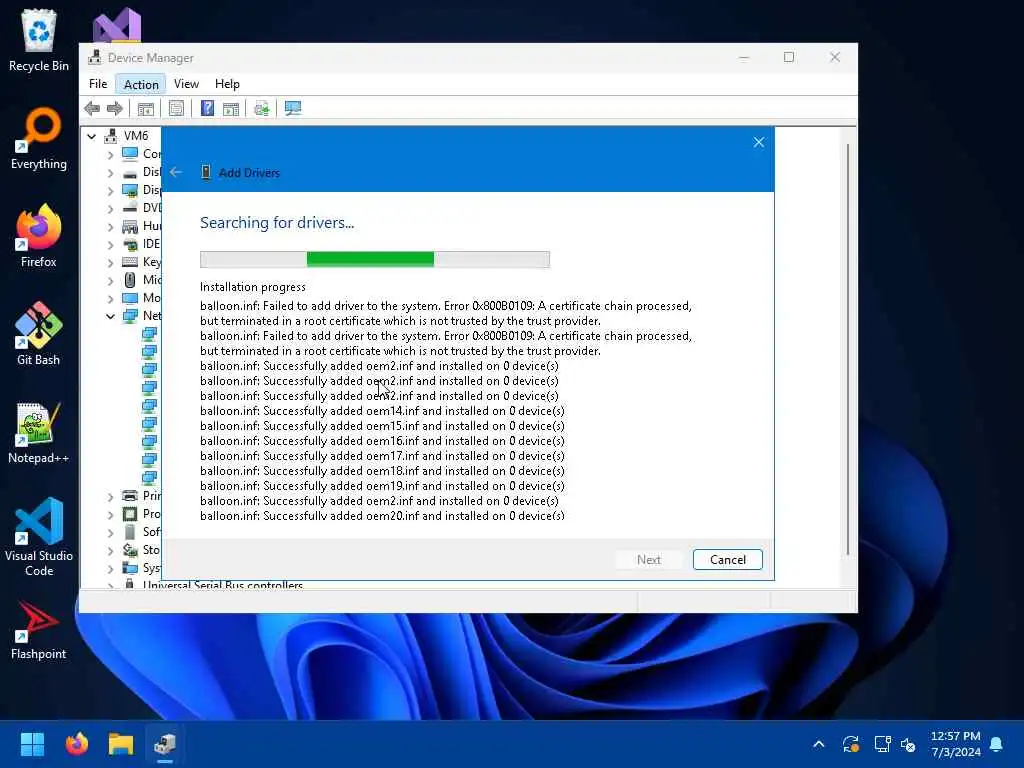Expand the Disk drives category chevron
This screenshot has height=768, width=1024.
point(110,173)
